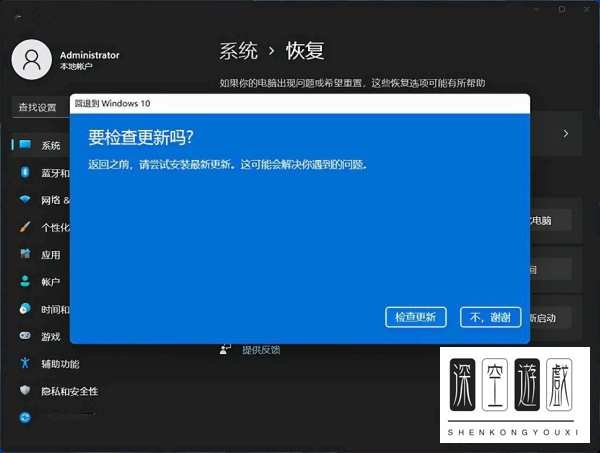Click the 个性化 paintbrush icon
Image resolution: width=600 pixels, height=453 pixels.
coord(25,226)
